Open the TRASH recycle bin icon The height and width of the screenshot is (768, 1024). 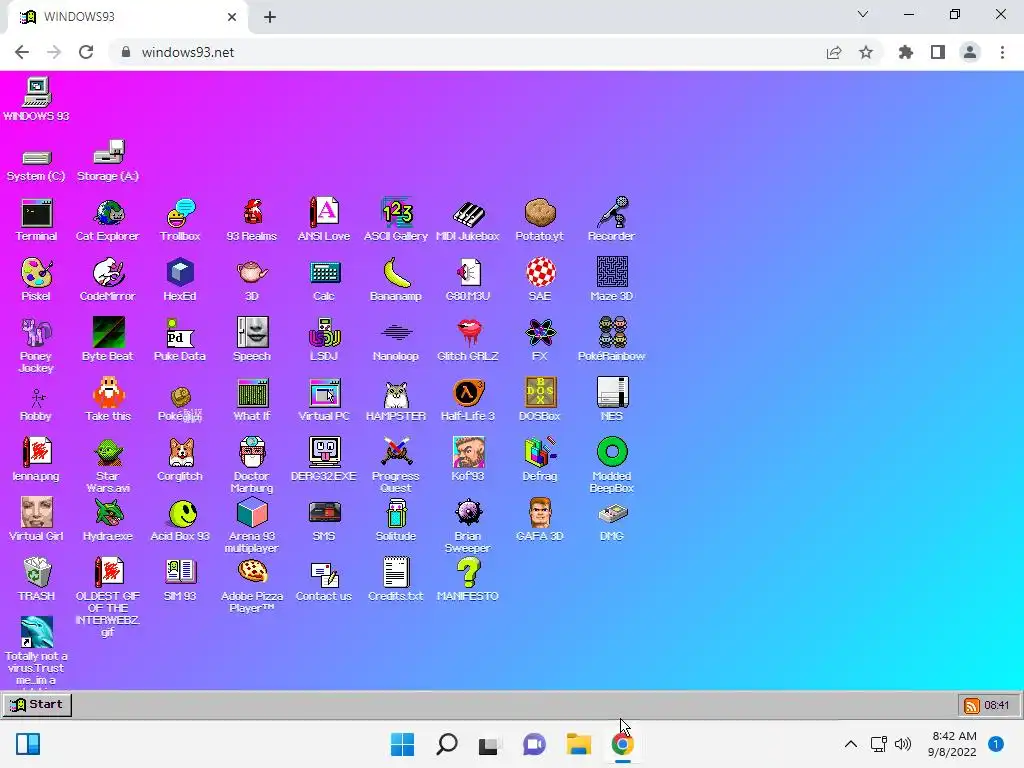tap(37, 580)
